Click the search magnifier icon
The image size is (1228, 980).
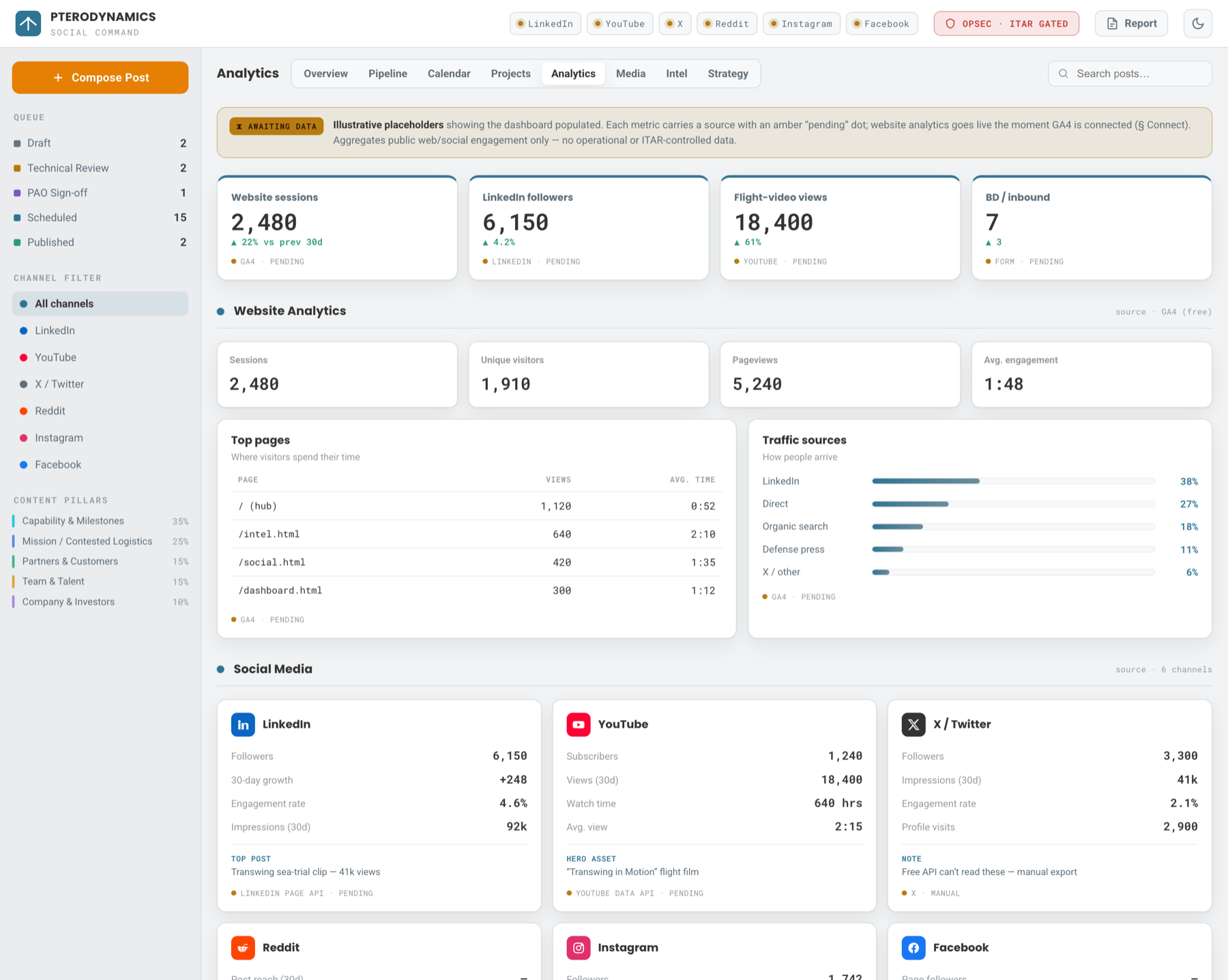point(1063,74)
